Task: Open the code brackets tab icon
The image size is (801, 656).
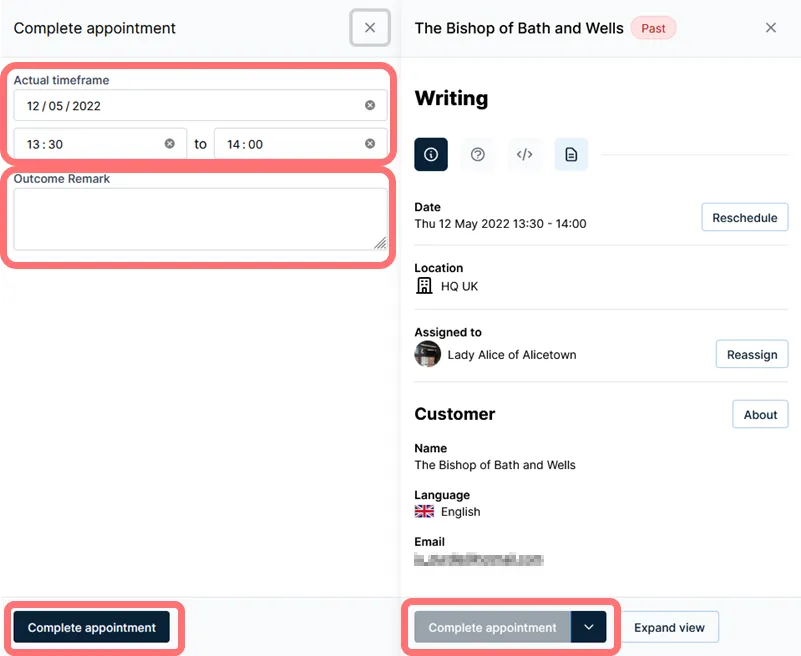Action: [x=525, y=154]
